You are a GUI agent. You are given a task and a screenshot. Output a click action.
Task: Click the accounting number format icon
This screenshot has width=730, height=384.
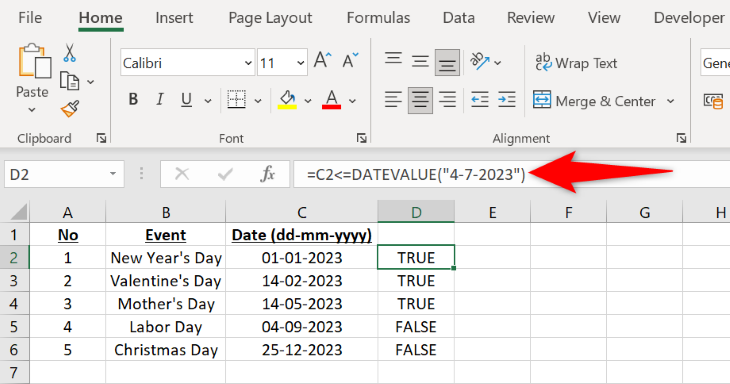tap(713, 101)
